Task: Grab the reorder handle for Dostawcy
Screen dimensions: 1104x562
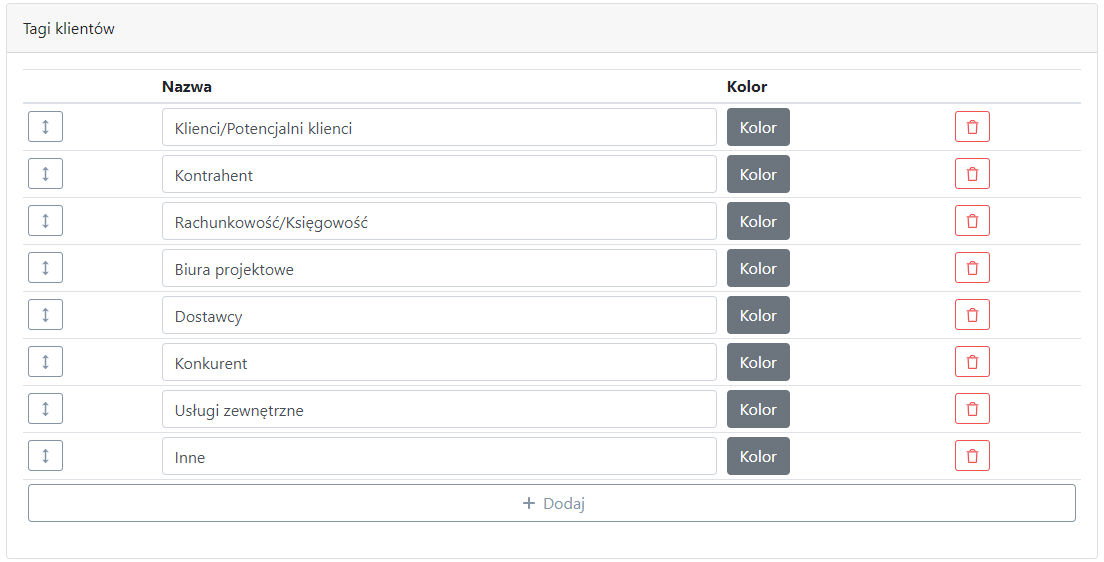Action: point(46,315)
